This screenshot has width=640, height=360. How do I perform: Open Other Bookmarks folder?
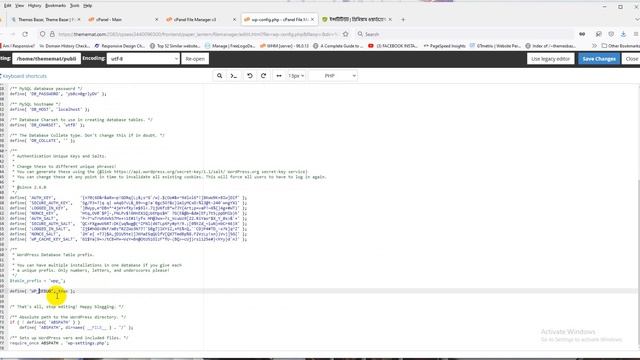point(620,46)
